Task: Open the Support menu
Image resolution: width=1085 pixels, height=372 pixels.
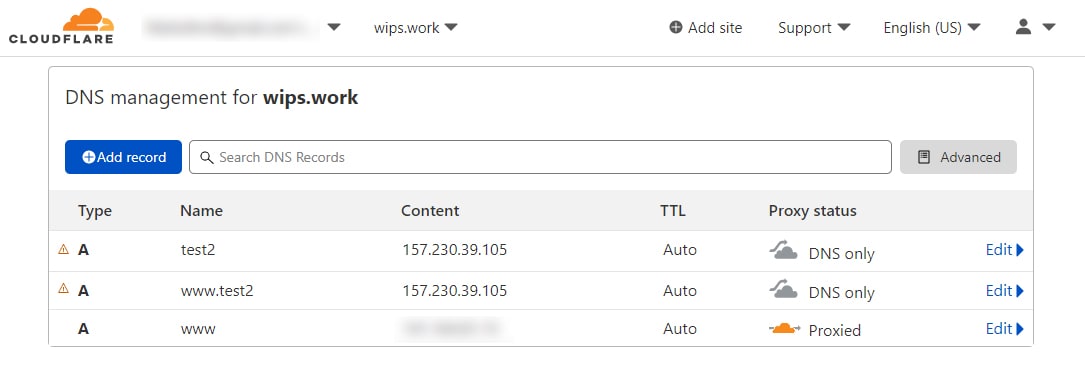Action: coord(814,28)
